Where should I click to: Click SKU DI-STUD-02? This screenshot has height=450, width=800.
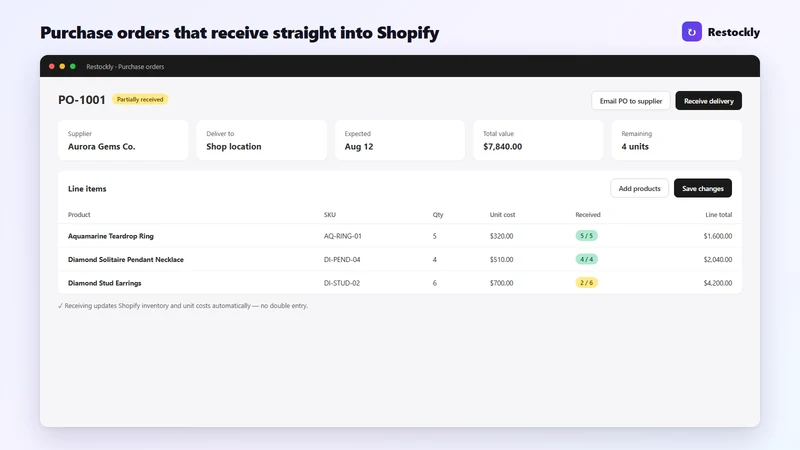pyautogui.click(x=342, y=283)
